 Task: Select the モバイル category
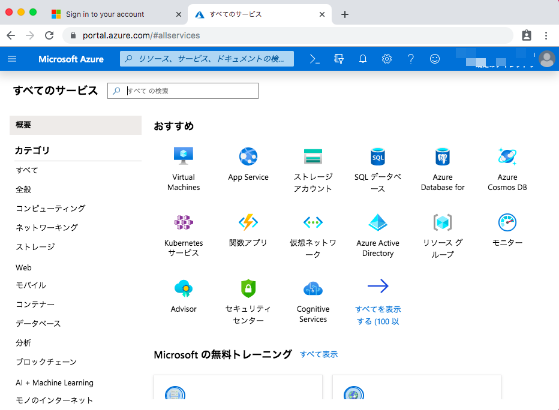31,285
